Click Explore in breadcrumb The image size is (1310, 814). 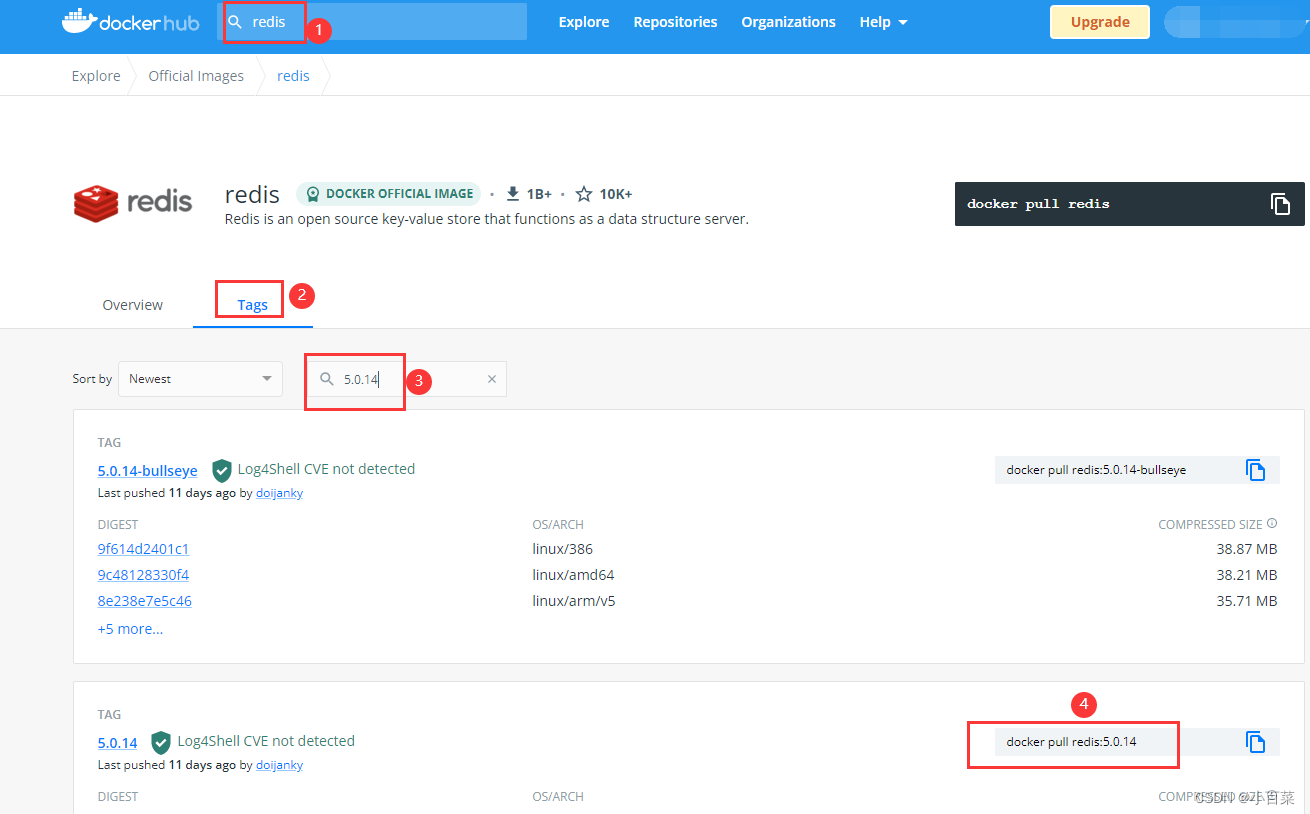coord(96,76)
